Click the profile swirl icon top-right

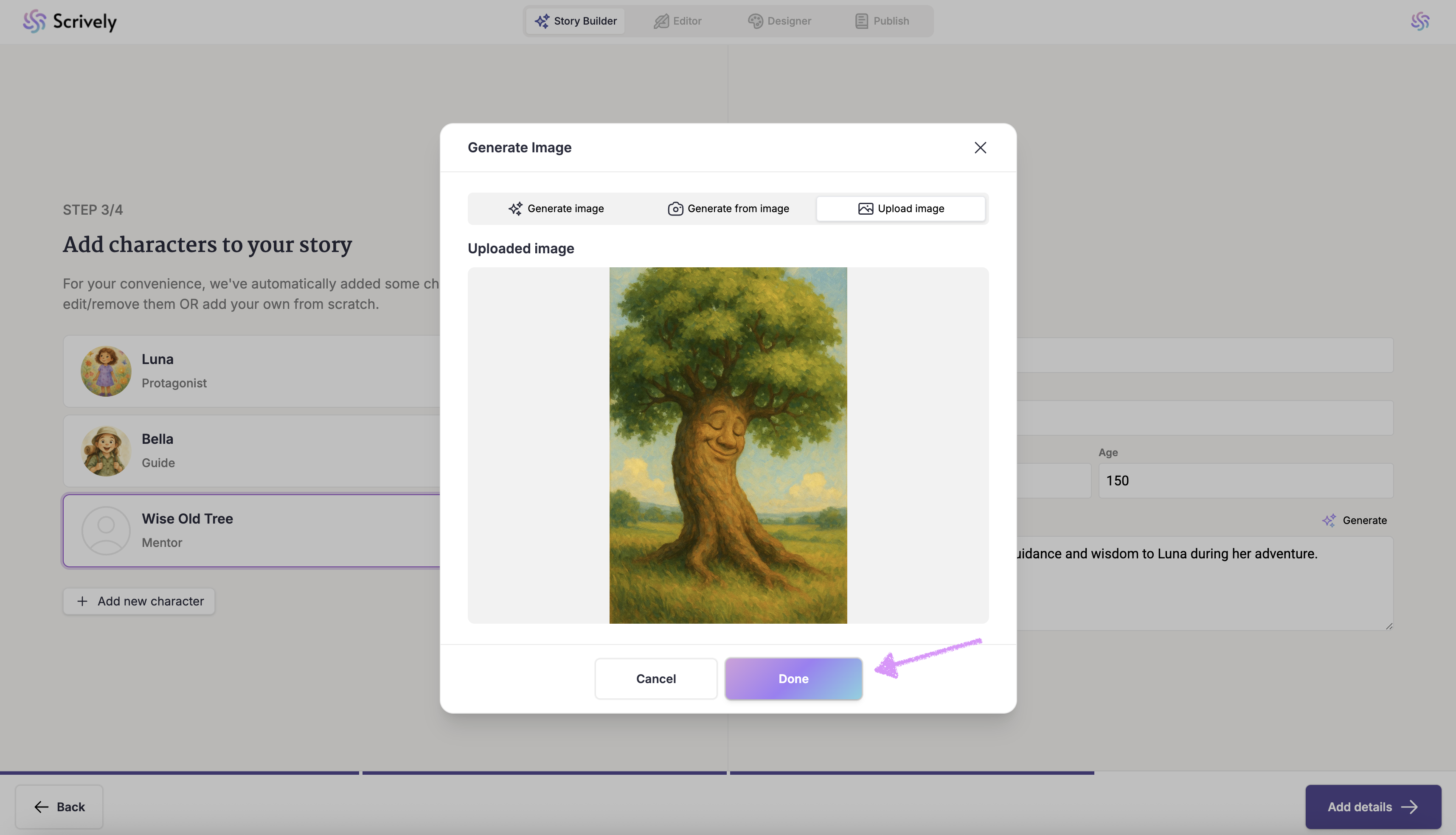[x=1420, y=21]
